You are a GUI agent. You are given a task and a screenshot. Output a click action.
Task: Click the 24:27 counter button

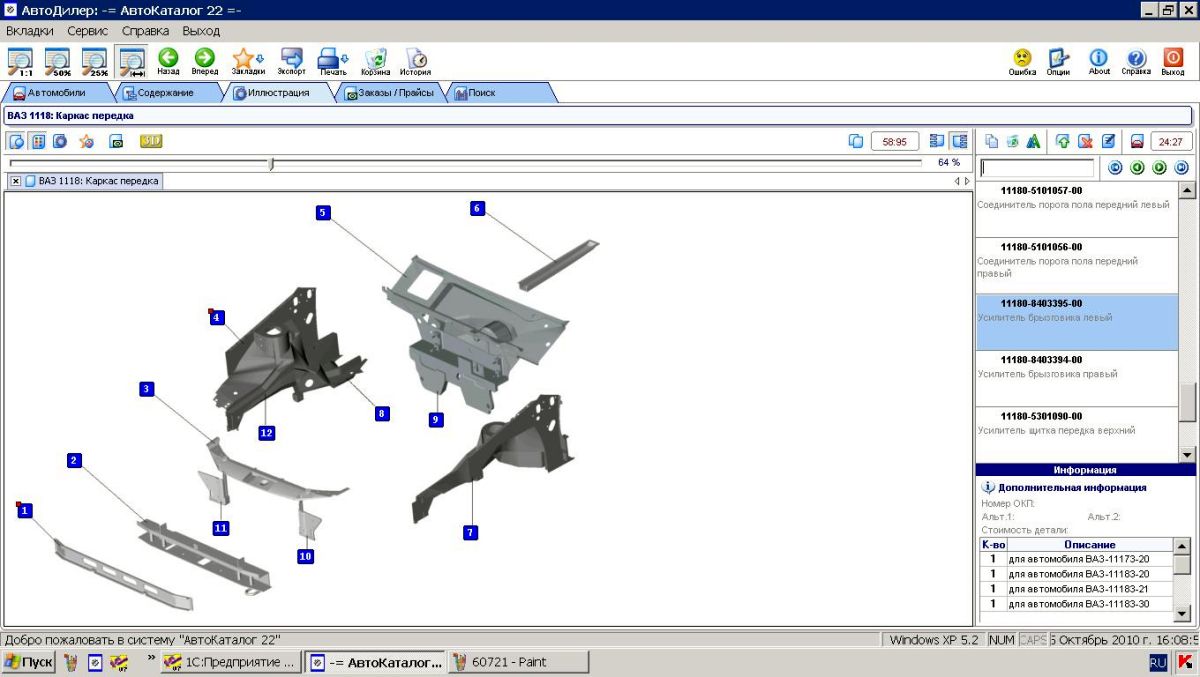pyautogui.click(x=1171, y=141)
